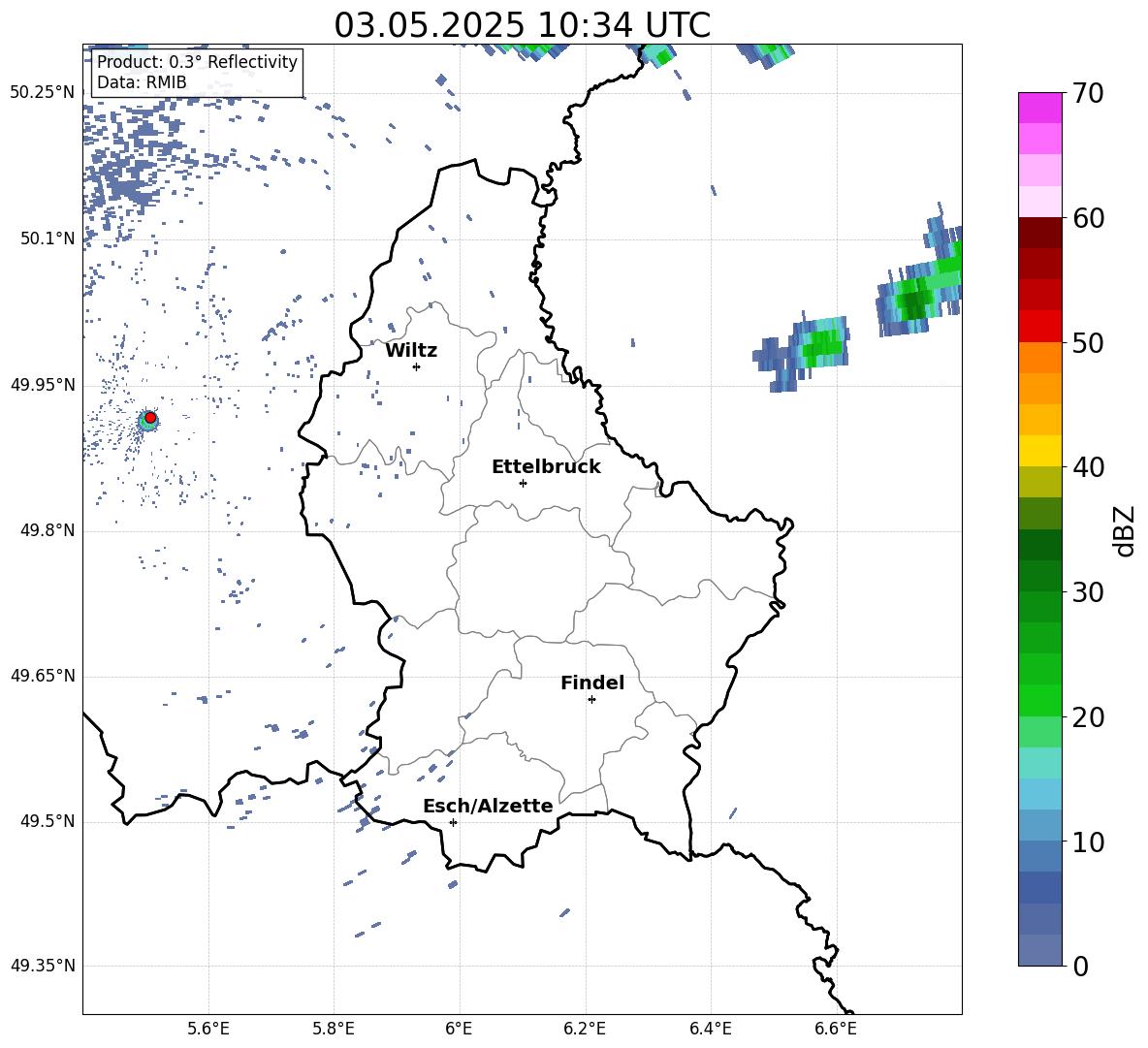Click the longitude label 5.6°E
The width and height of the screenshot is (1148, 1048).
click(207, 1029)
